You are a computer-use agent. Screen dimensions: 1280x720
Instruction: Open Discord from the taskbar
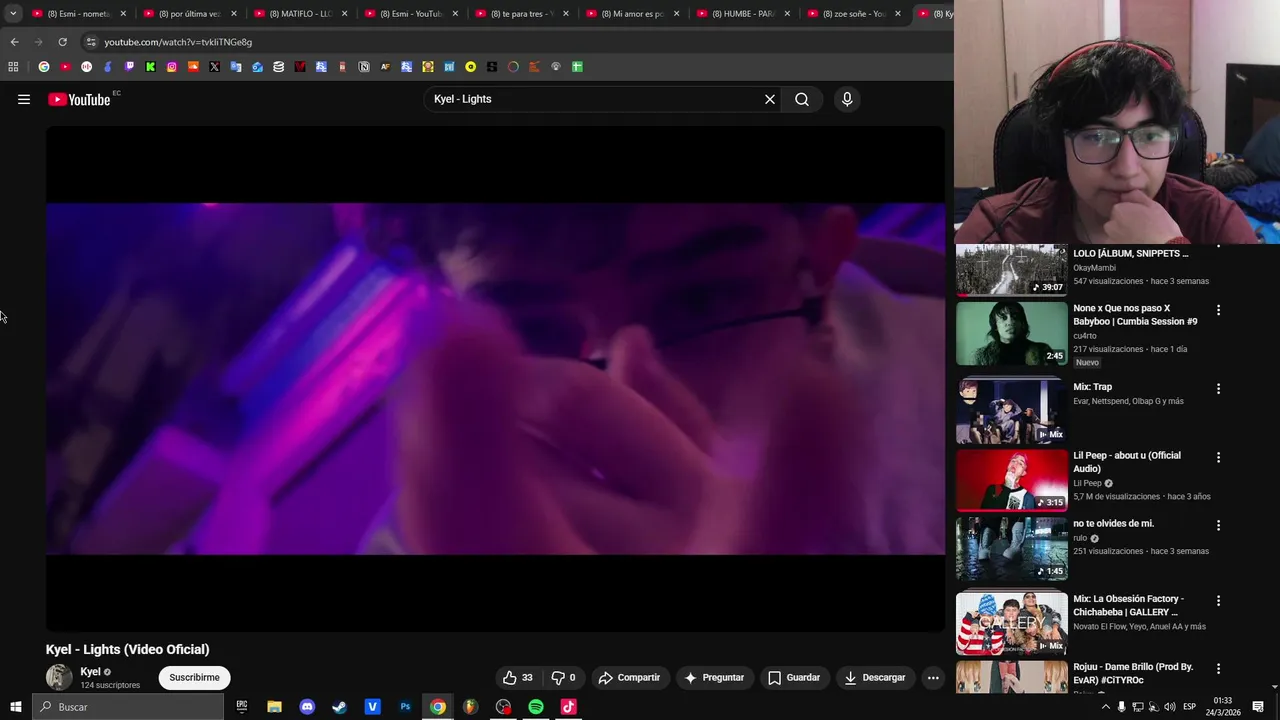307,707
